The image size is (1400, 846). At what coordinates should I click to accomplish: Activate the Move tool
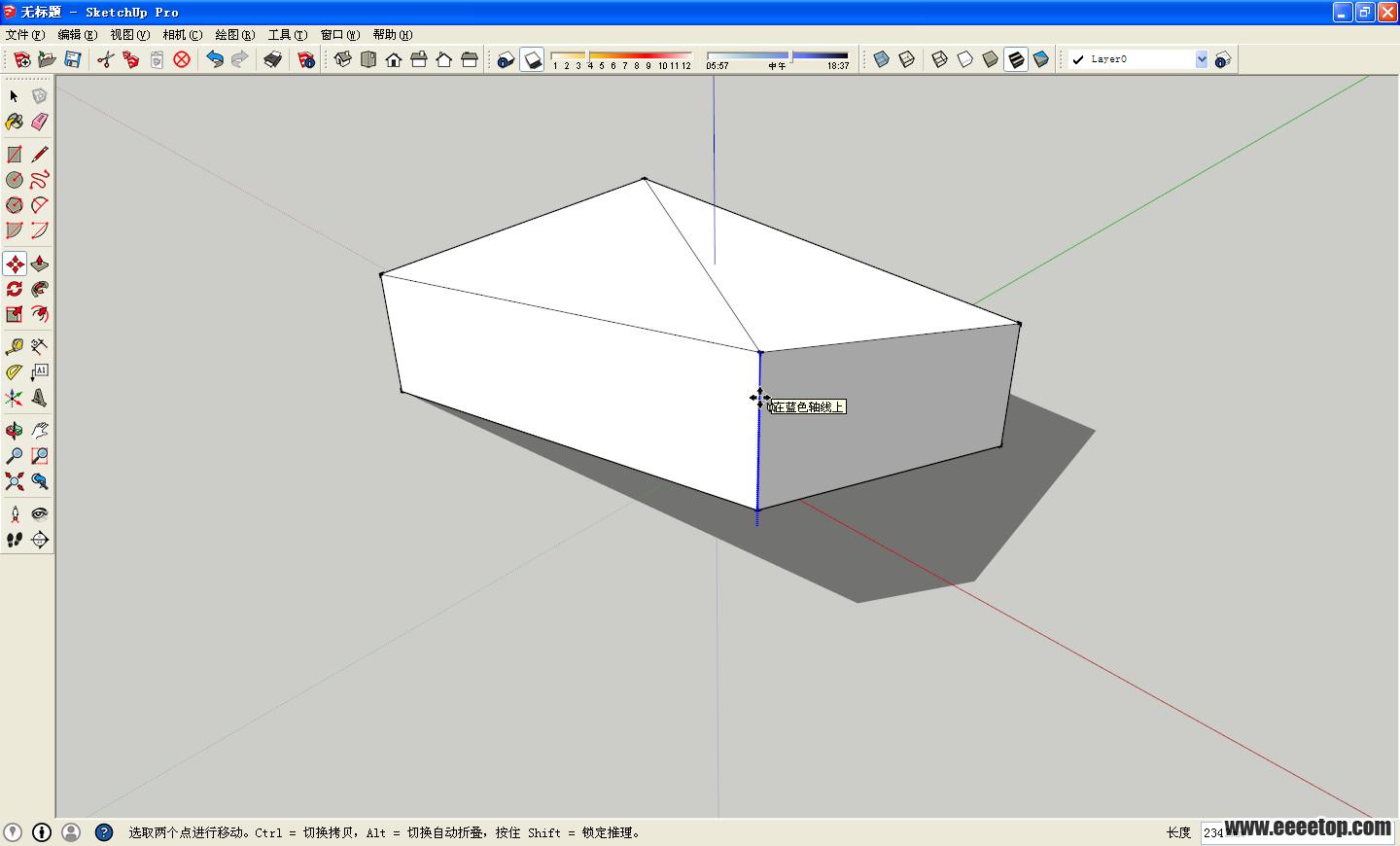point(15,264)
